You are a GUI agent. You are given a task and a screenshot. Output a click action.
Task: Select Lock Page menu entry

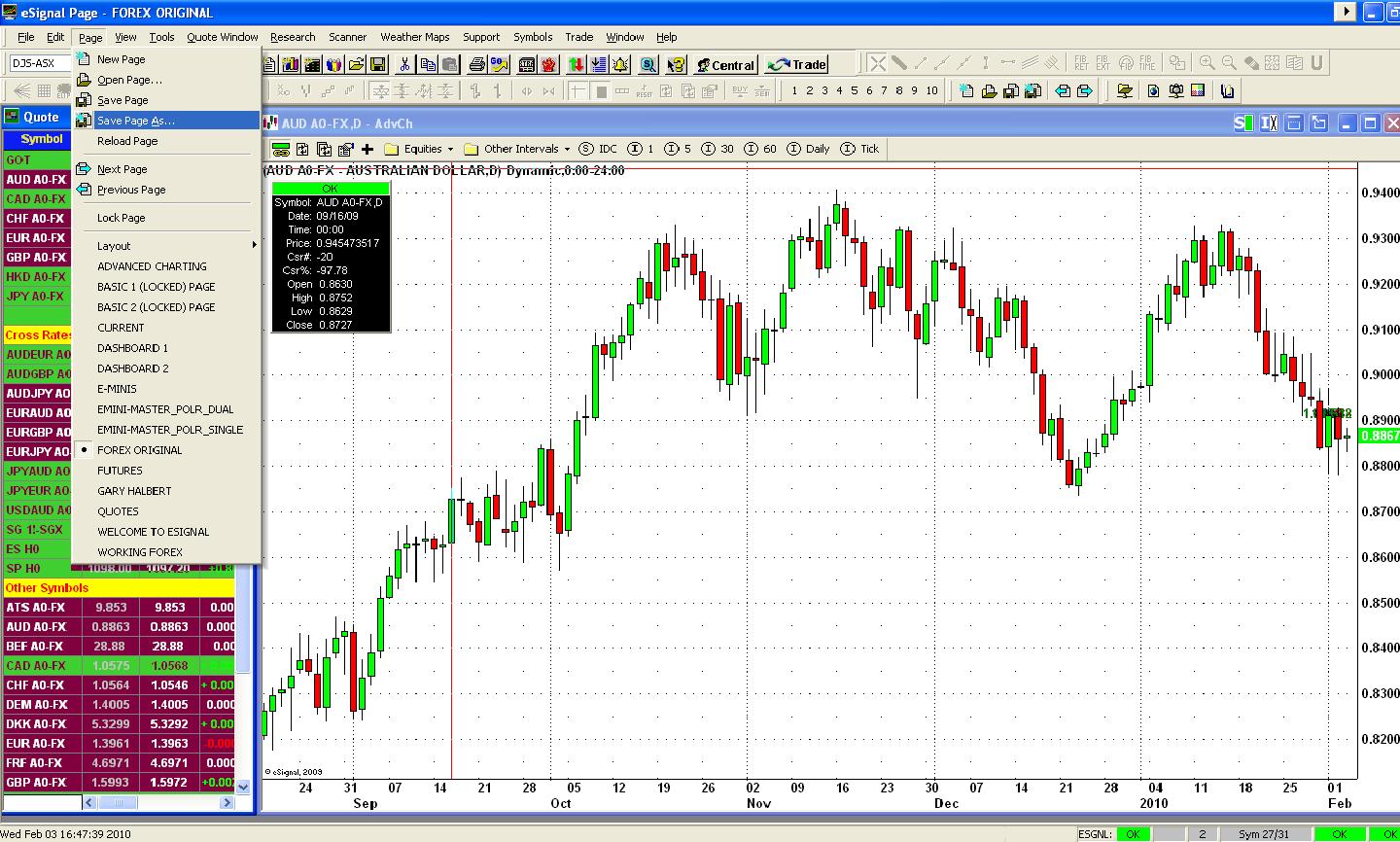165,218
